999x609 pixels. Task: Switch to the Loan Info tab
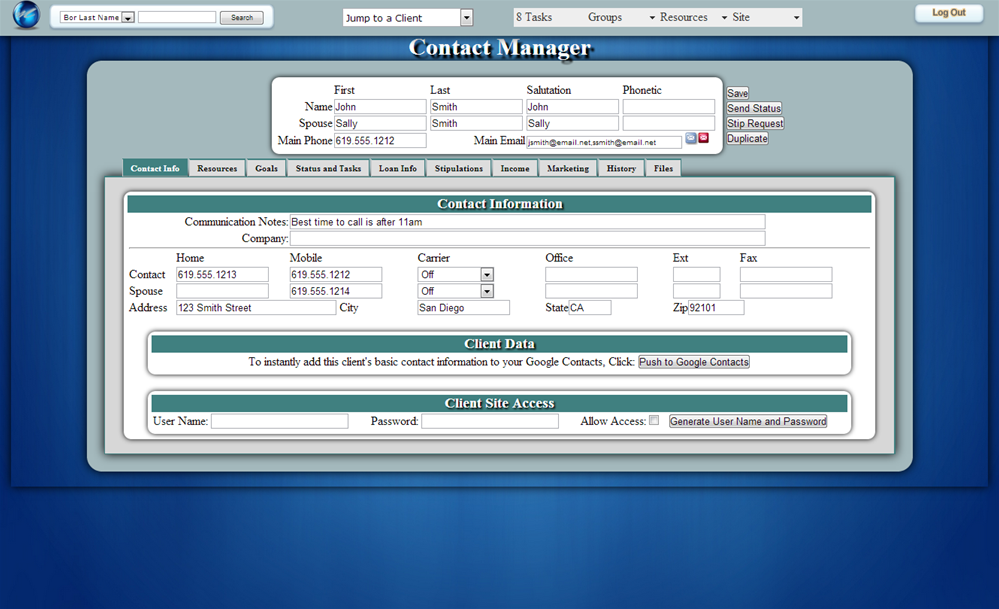click(x=397, y=168)
